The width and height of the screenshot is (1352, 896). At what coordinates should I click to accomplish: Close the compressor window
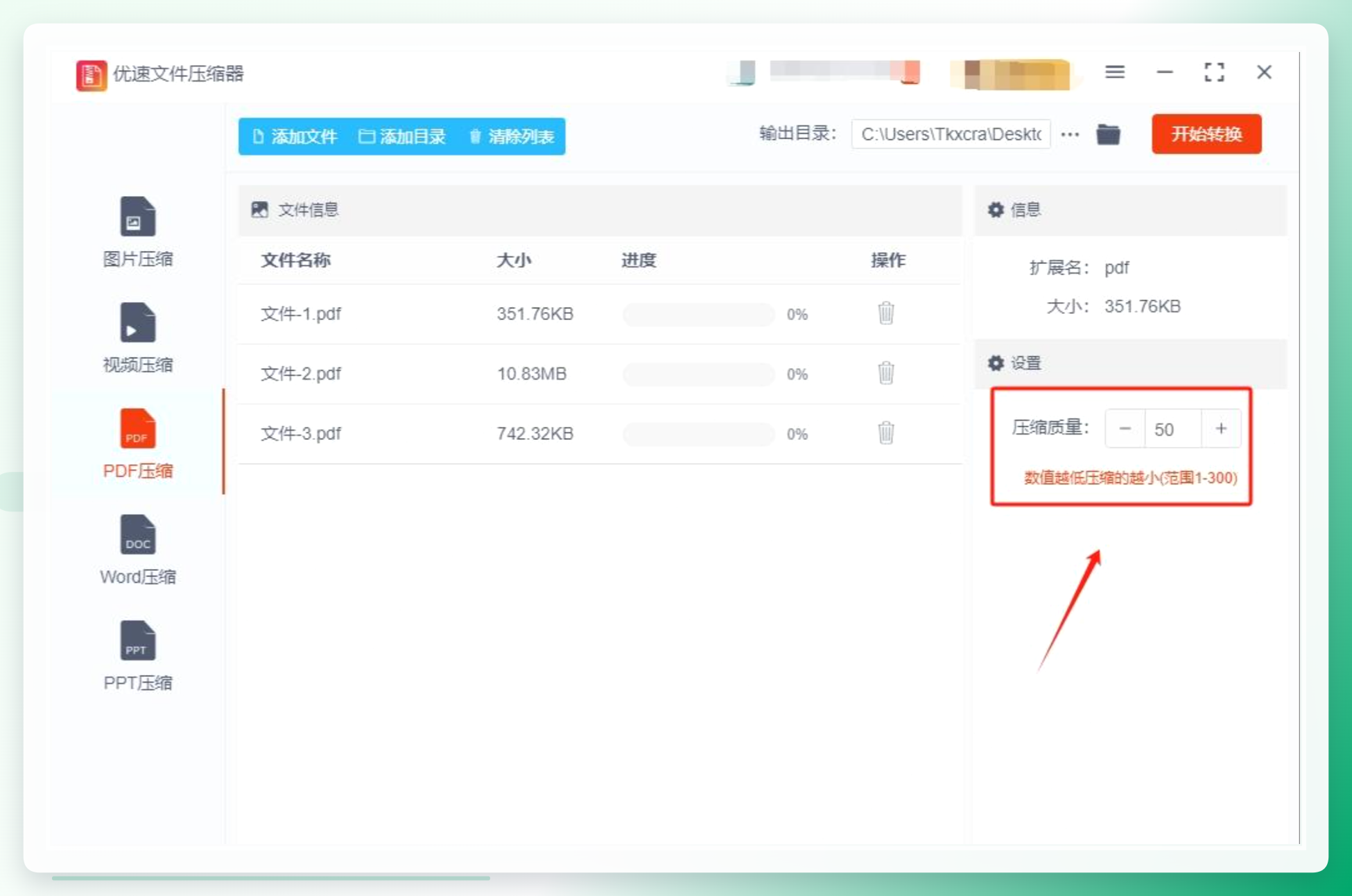coord(1263,72)
